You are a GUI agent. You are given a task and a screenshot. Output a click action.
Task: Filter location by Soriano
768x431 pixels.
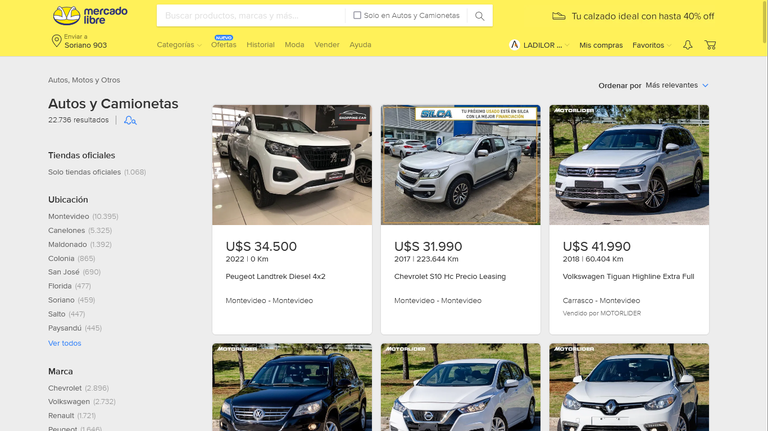click(x=72, y=300)
